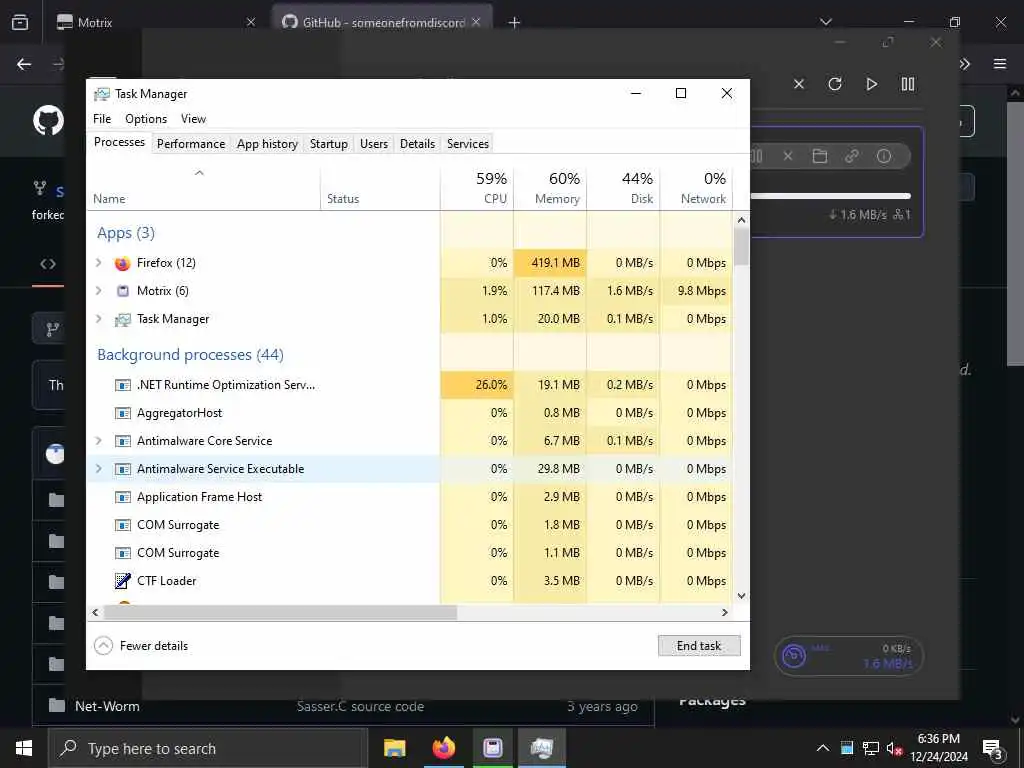Viewport: 1024px width, 768px height.
Task: Switch to the Startup tab
Action: tap(328, 144)
